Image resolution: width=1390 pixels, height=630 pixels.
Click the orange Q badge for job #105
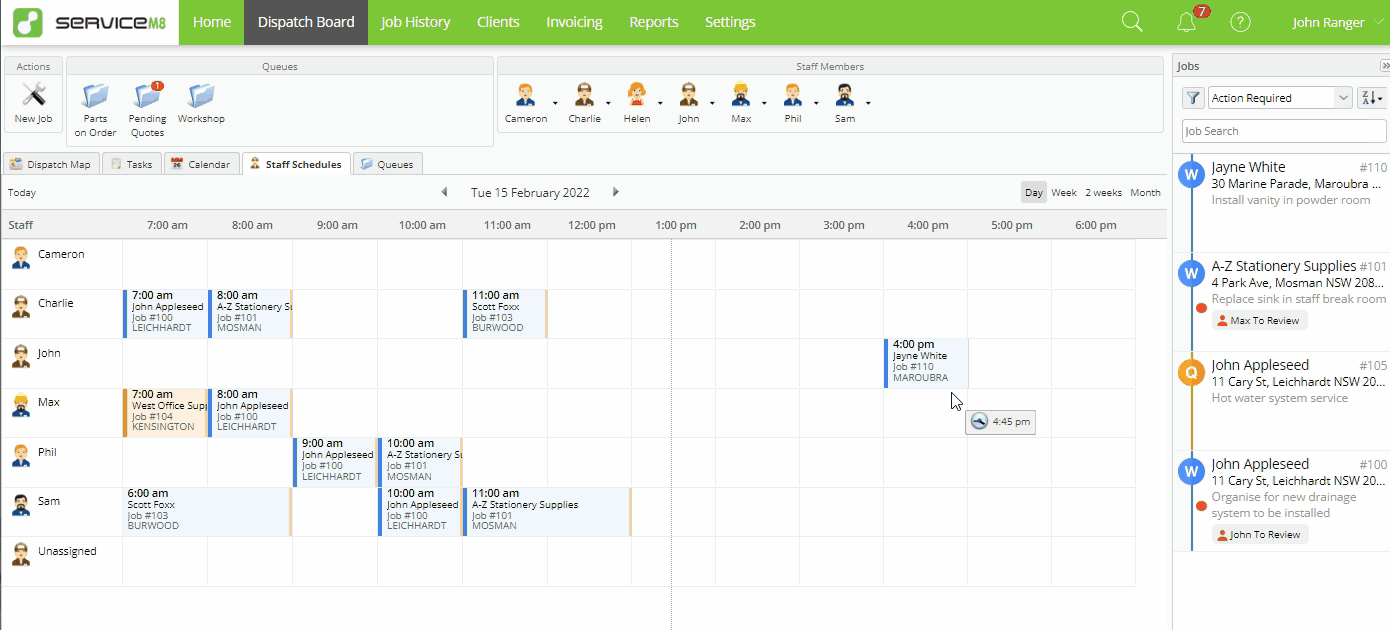(1192, 372)
